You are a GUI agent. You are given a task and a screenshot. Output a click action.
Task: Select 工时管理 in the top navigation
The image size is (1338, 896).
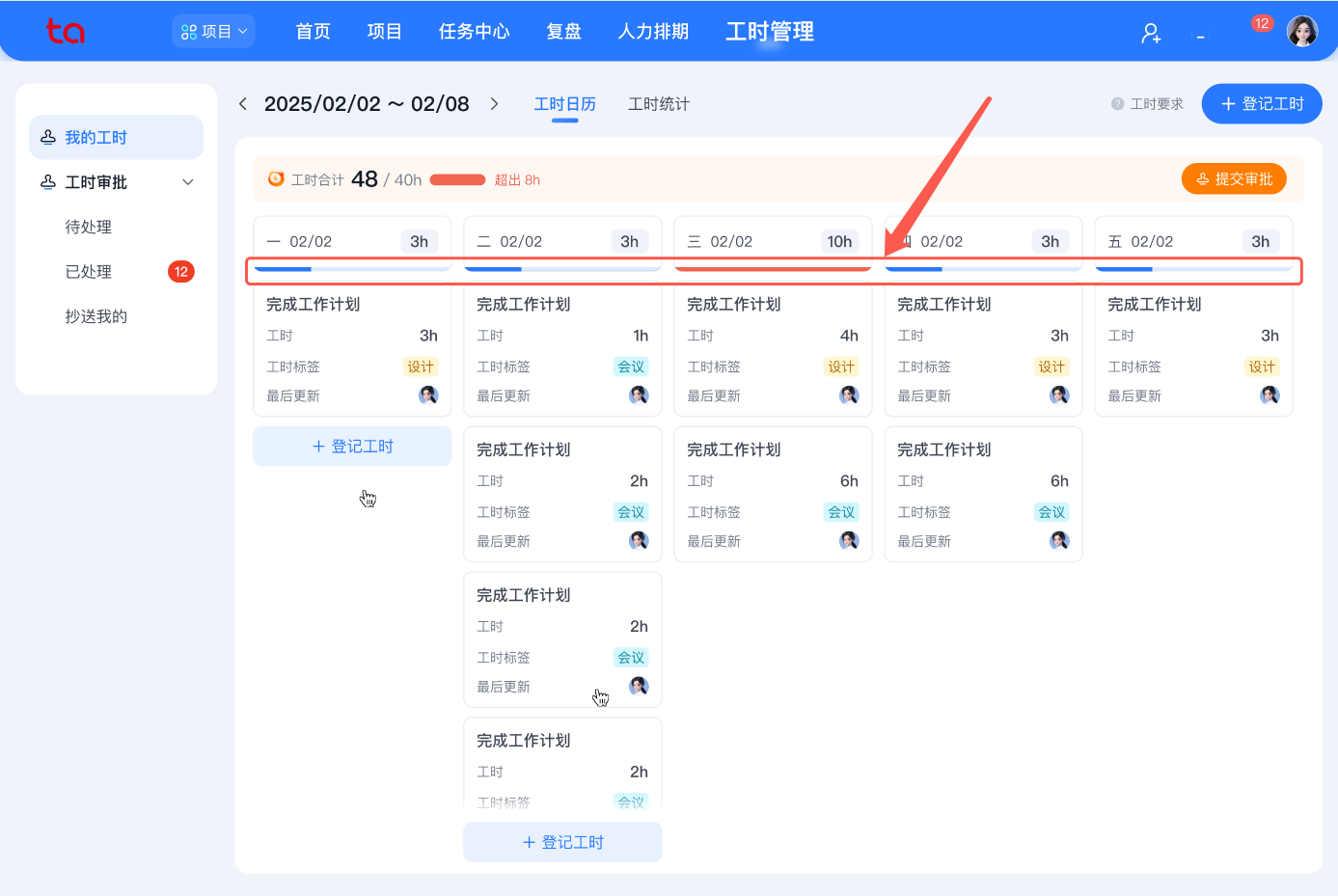coord(770,32)
